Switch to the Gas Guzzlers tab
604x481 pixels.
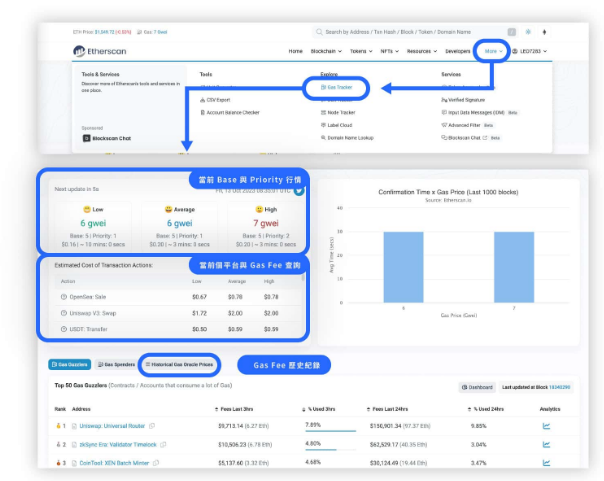point(70,364)
